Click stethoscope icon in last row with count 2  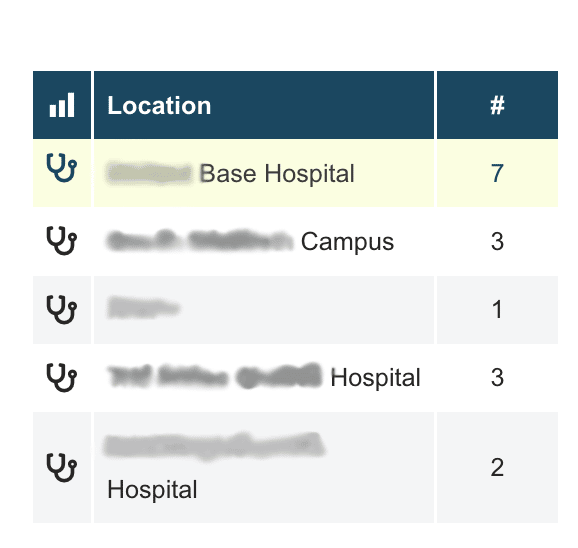click(x=62, y=468)
